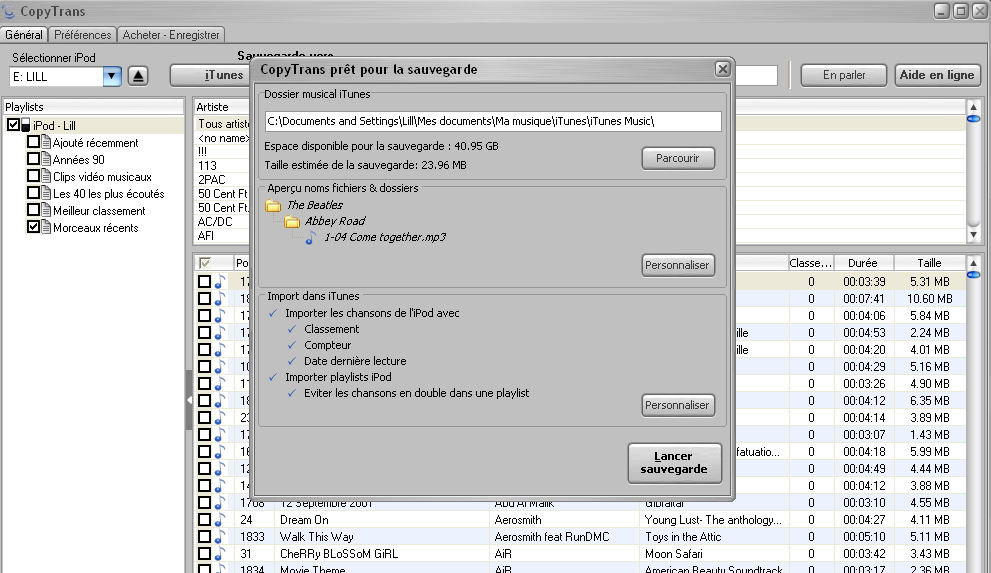Toggle the Compteur import option

(x=292, y=346)
